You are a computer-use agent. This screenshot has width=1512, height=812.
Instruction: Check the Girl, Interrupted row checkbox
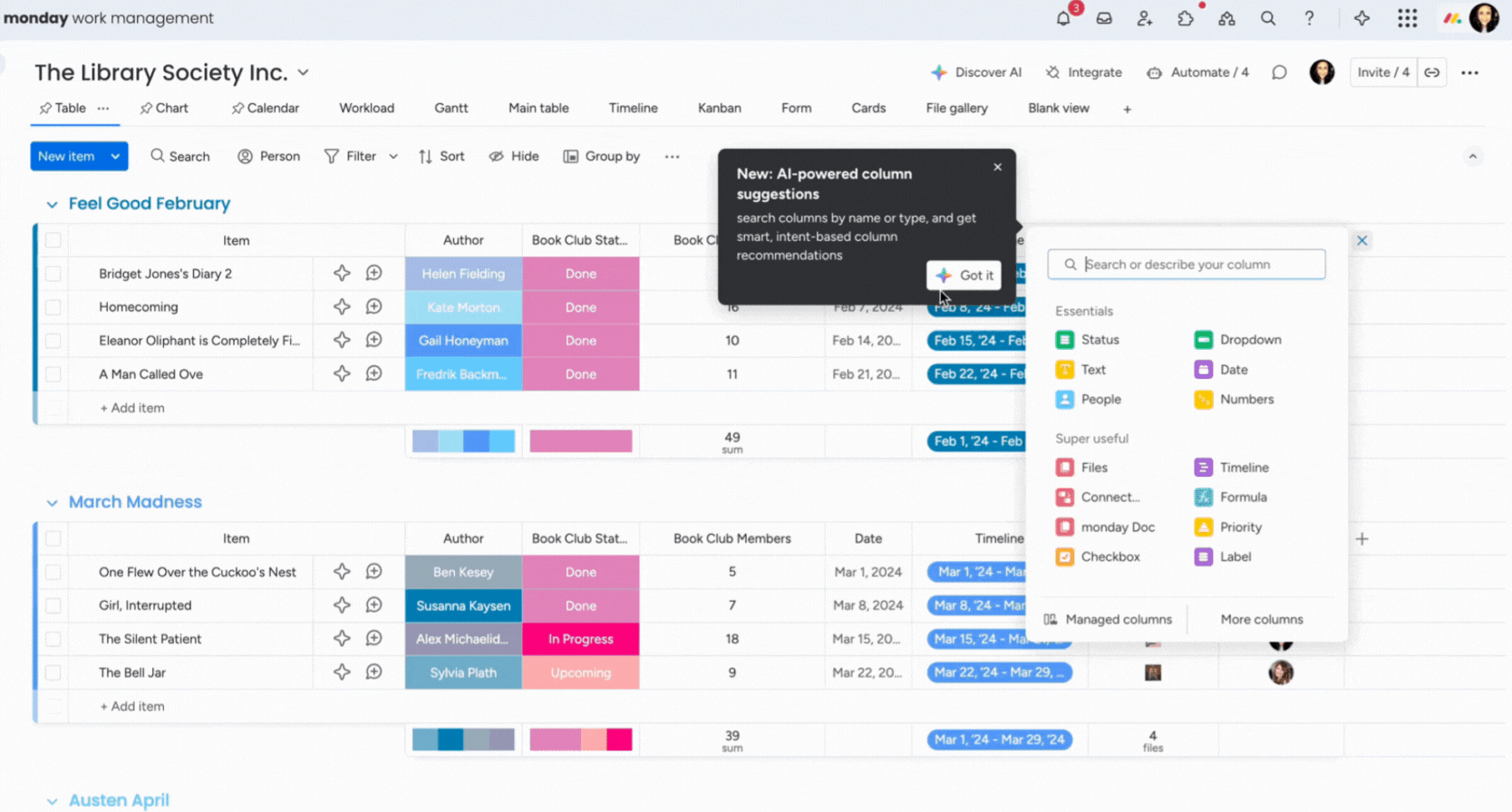53,605
